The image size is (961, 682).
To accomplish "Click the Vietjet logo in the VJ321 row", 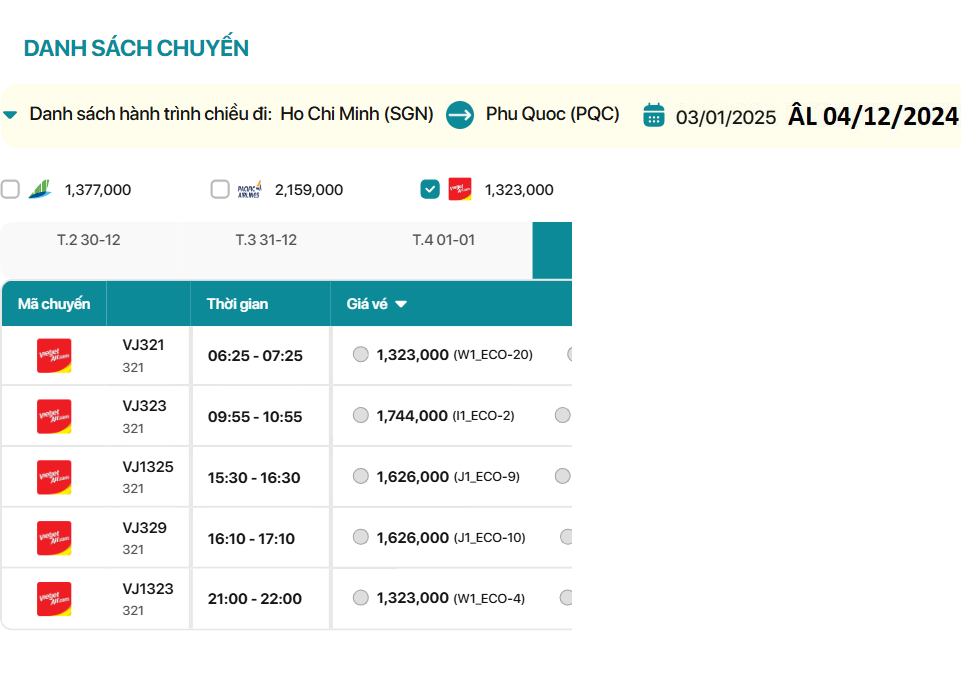I will pyautogui.click(x=54, y=355).
